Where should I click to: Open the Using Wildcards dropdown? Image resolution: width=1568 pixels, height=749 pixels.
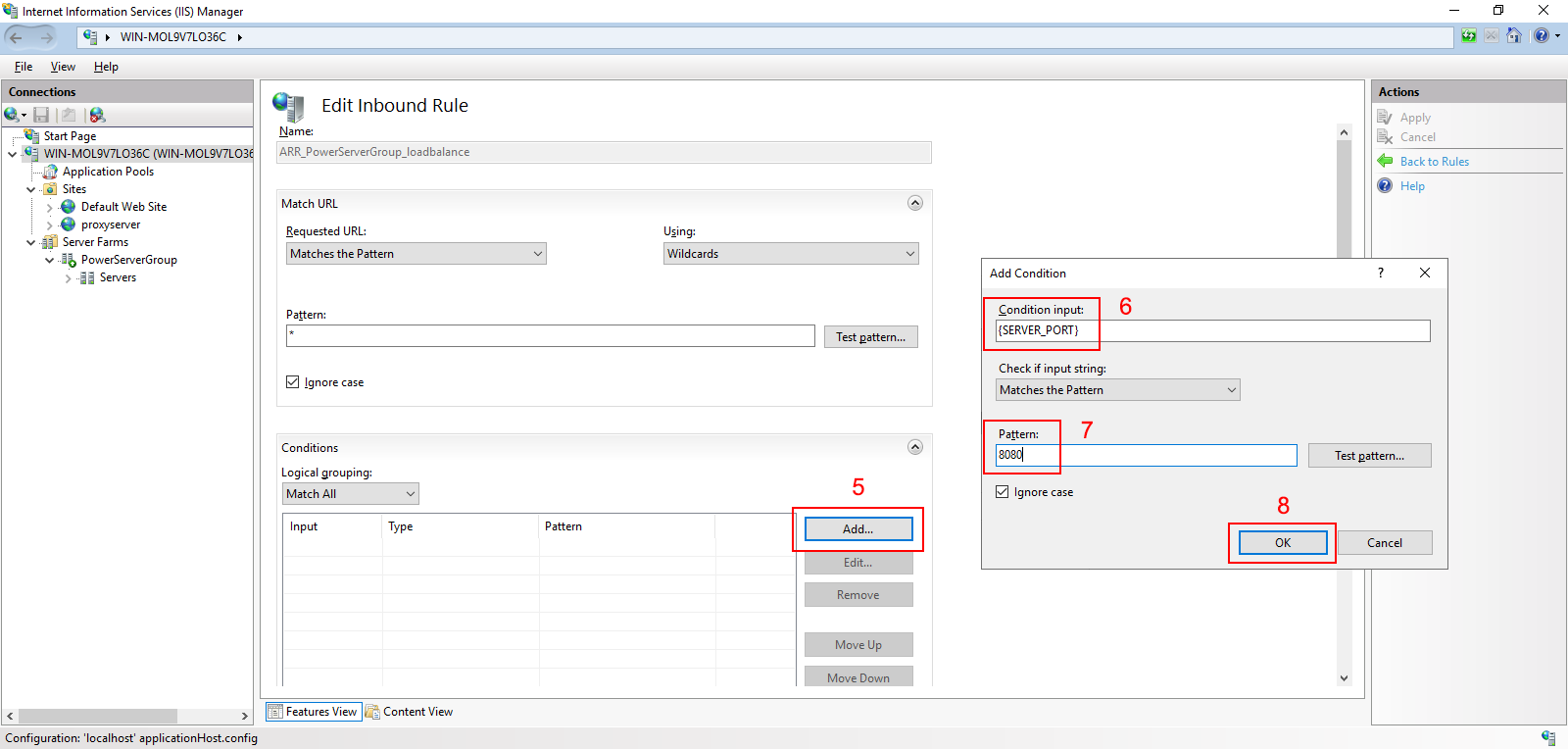(x=790, y=254)
